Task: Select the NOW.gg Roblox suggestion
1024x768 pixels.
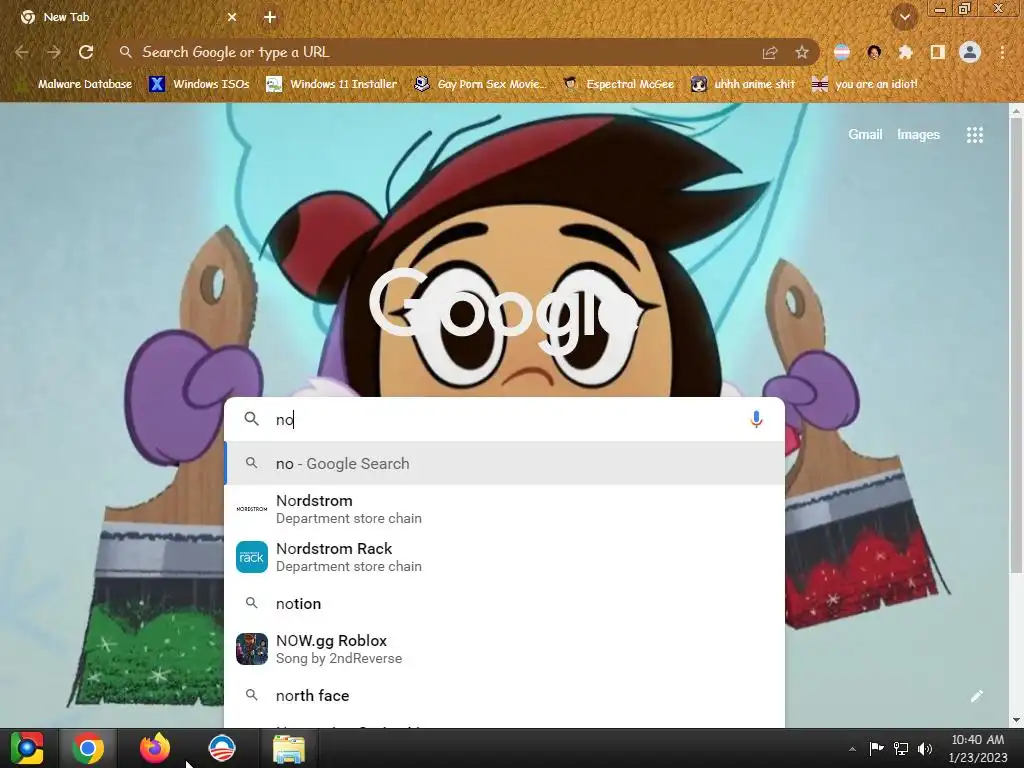Action: (504, 649)
